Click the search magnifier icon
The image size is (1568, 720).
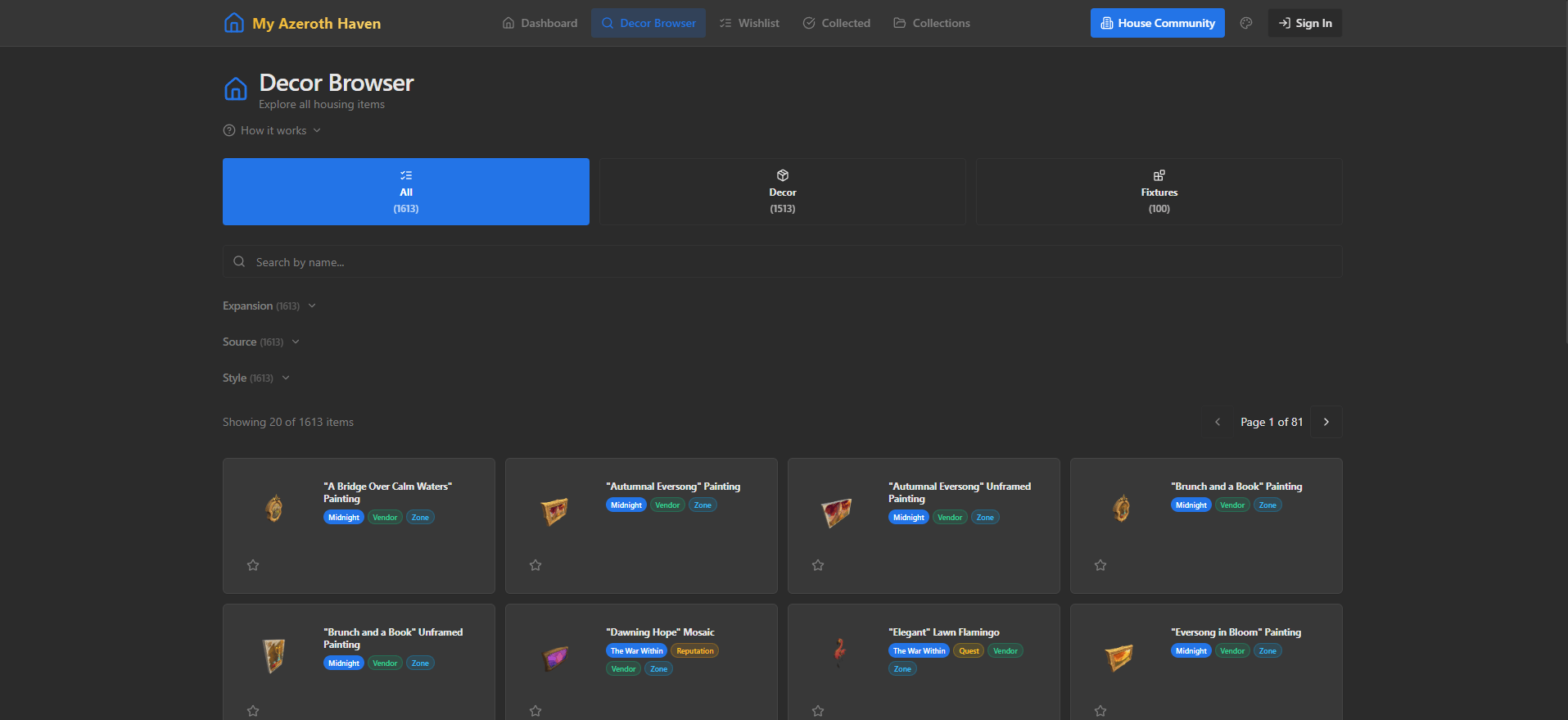pos(239,261)
